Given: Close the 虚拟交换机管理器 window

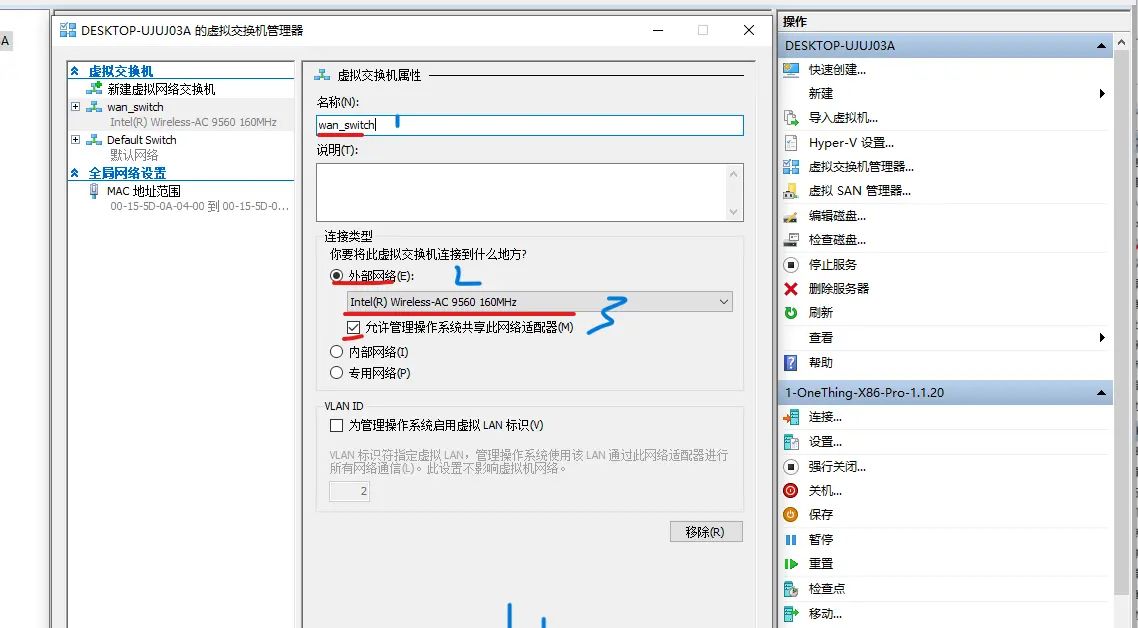Looking at the screenshot, I should (749, 30).
